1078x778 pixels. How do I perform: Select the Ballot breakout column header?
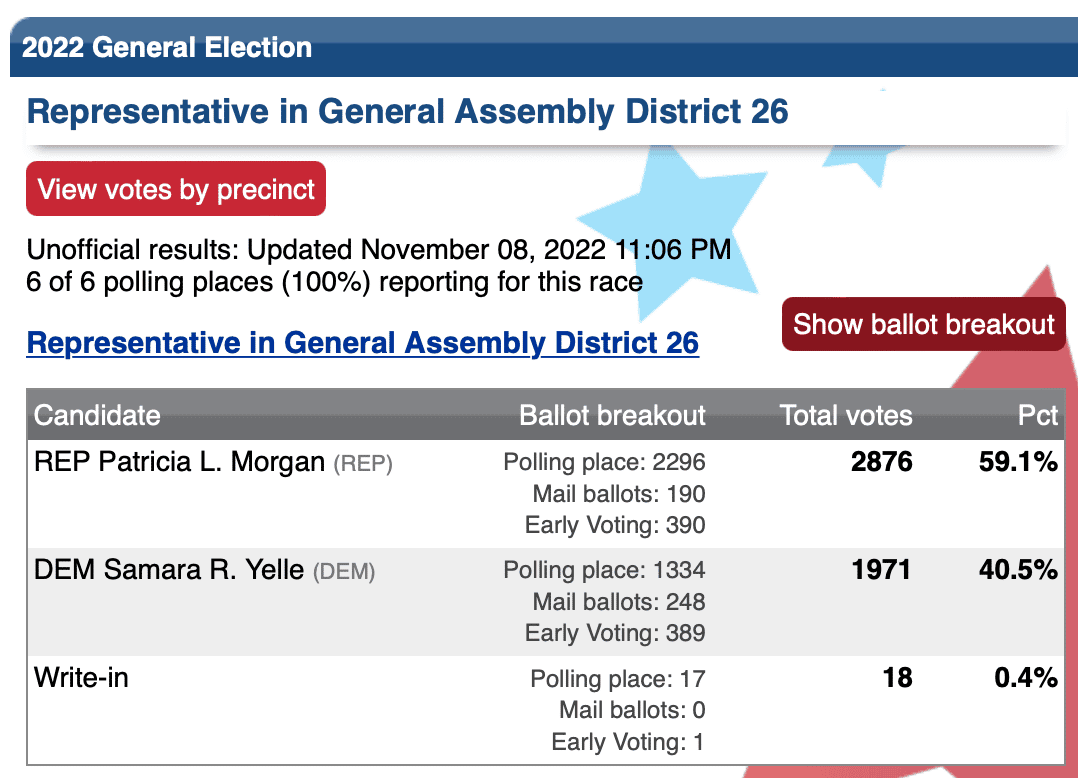coord(612,415)
